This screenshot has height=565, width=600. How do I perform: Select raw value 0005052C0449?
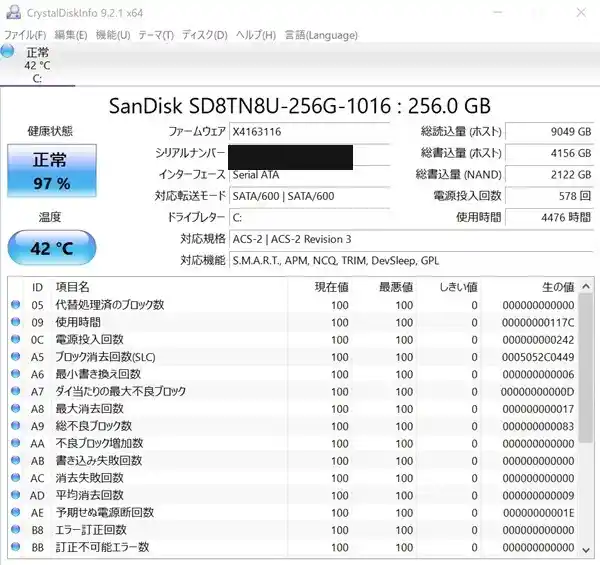coord(538,357)
